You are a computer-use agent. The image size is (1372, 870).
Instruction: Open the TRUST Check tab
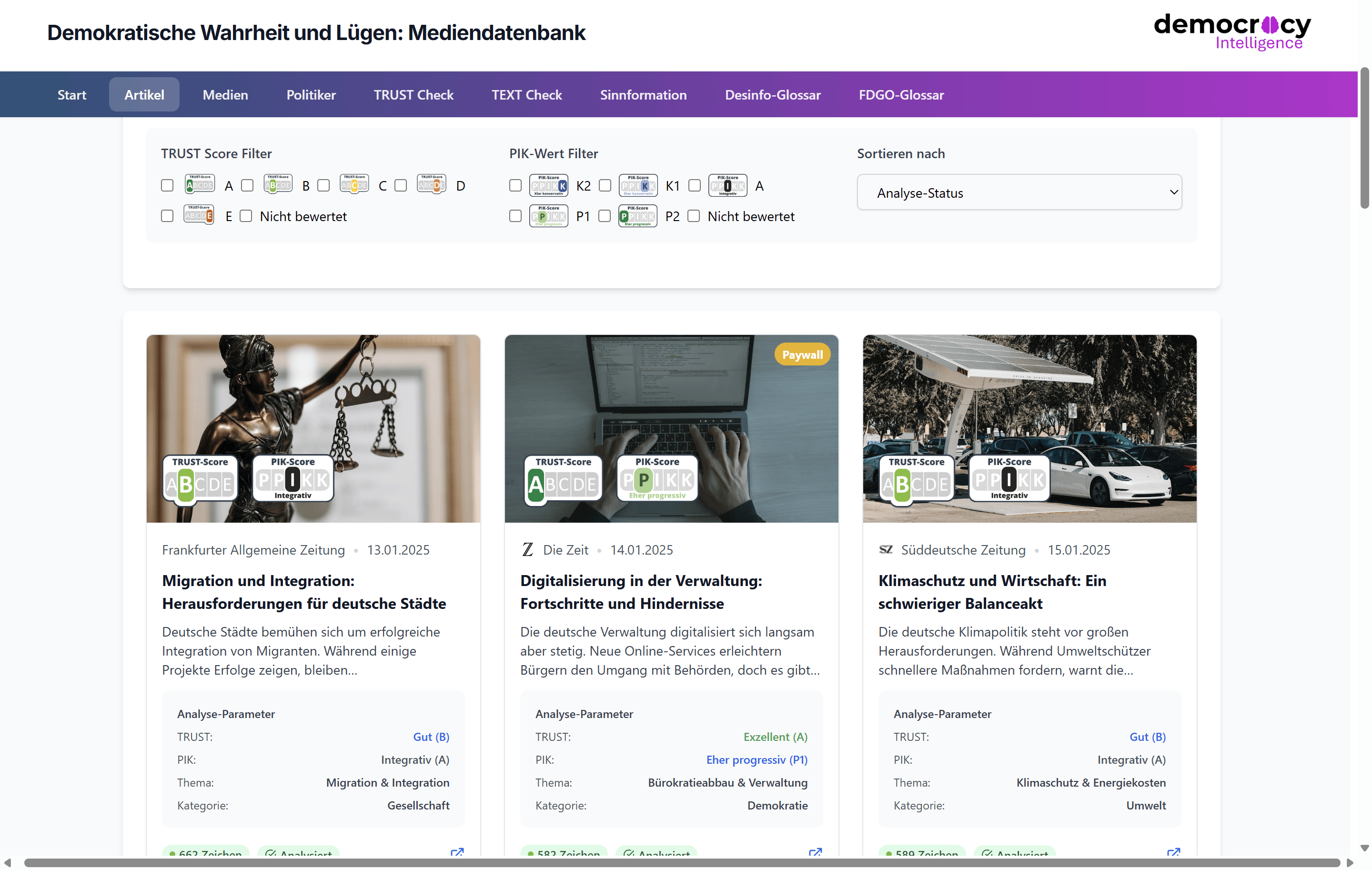414,95
